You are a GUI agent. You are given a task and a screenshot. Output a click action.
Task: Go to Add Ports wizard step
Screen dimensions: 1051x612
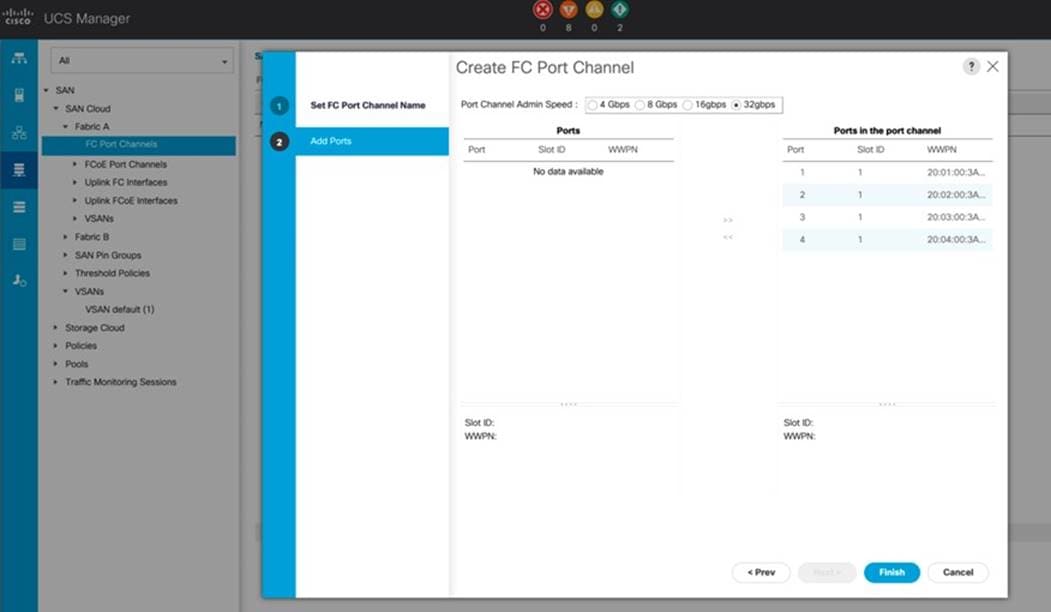pyautogui.click(x=372, y=141)
